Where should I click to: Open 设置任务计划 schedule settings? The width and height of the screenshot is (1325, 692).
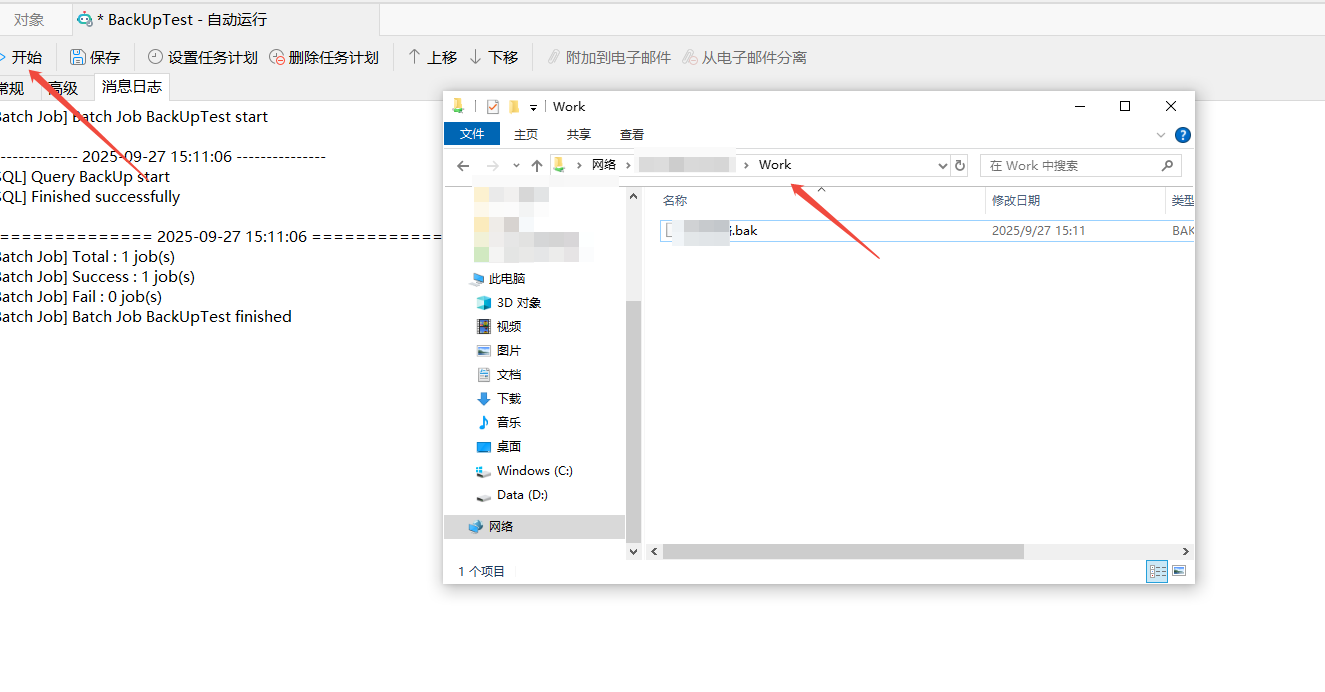click(x=202, y=57)
